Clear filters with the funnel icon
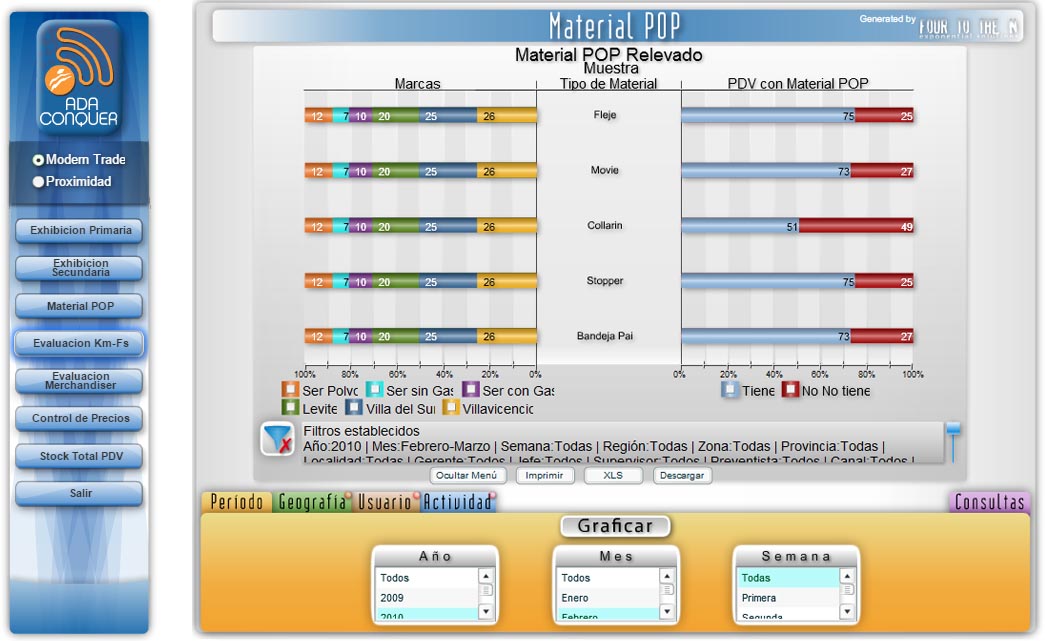The image size is (1045, 641). point(277,438)
